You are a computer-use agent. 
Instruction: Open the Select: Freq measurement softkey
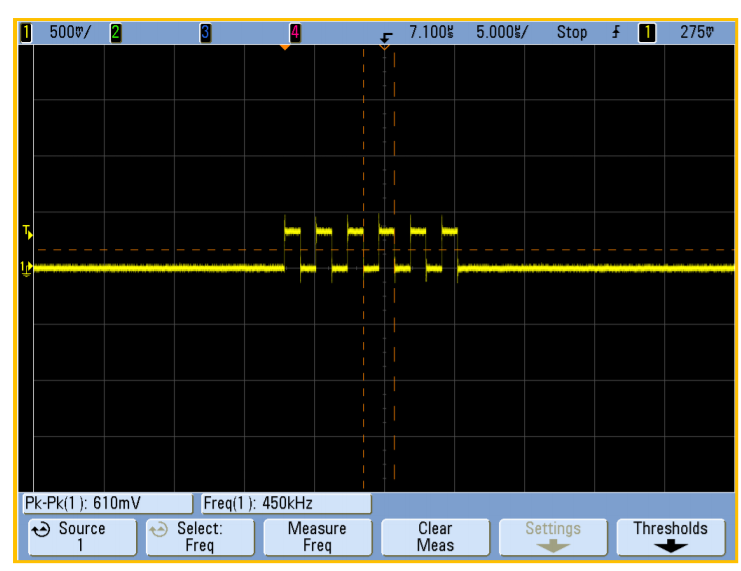[x=199, y=536]
